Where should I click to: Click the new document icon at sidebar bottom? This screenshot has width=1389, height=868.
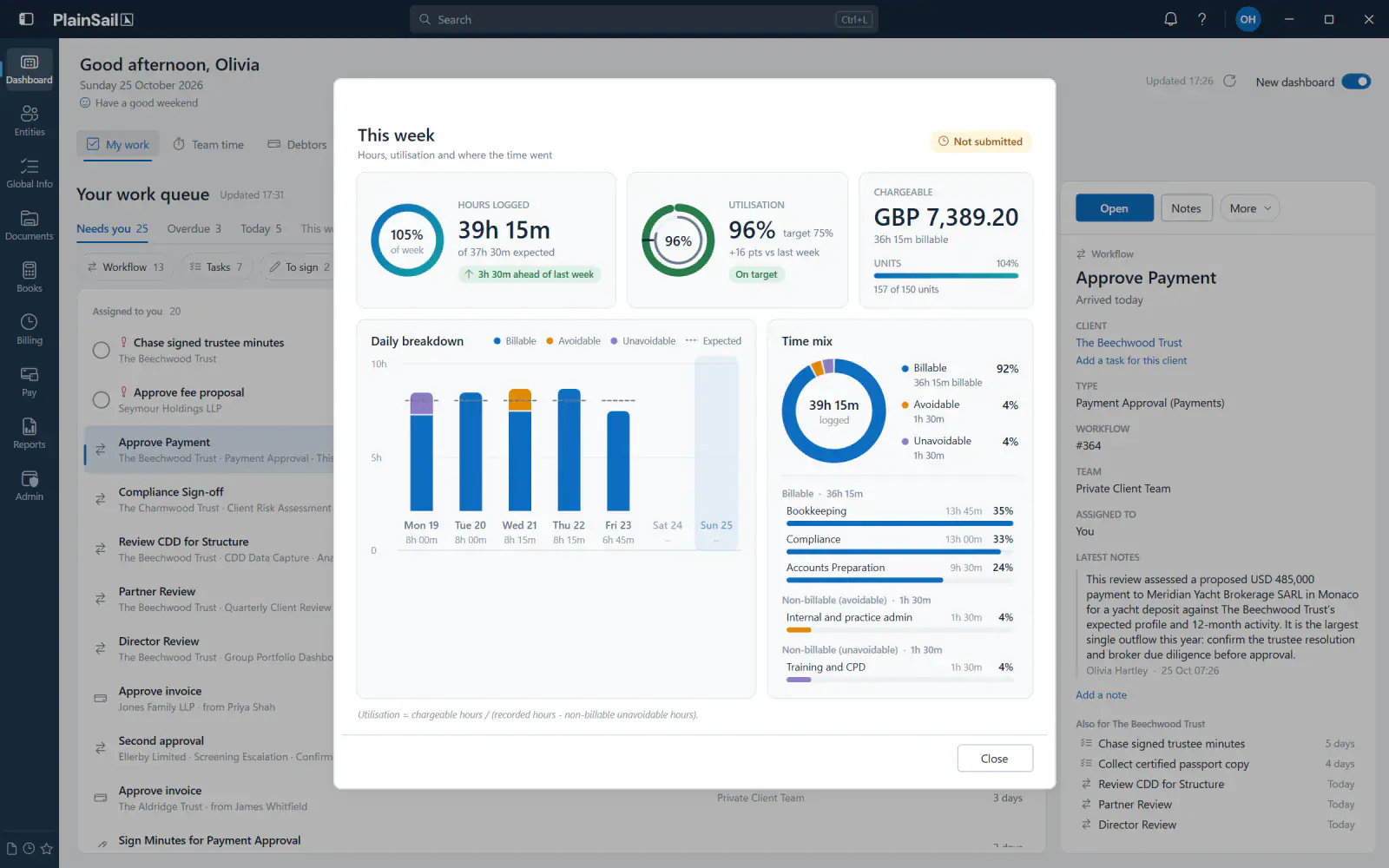click(x=11, y=849)
